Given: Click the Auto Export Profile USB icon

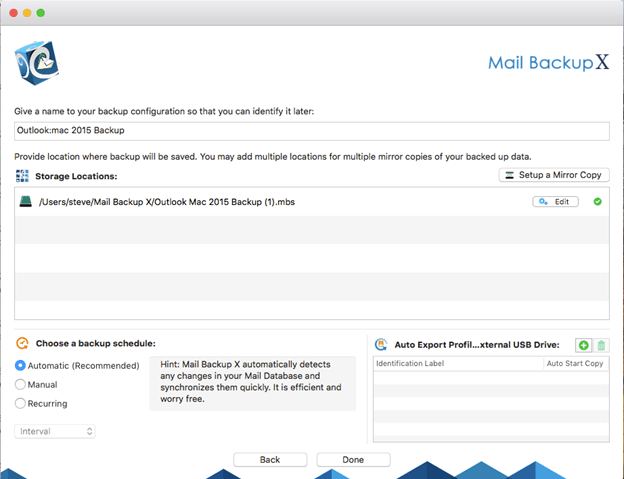Looking at the screenshot, I should click(381, 345).
